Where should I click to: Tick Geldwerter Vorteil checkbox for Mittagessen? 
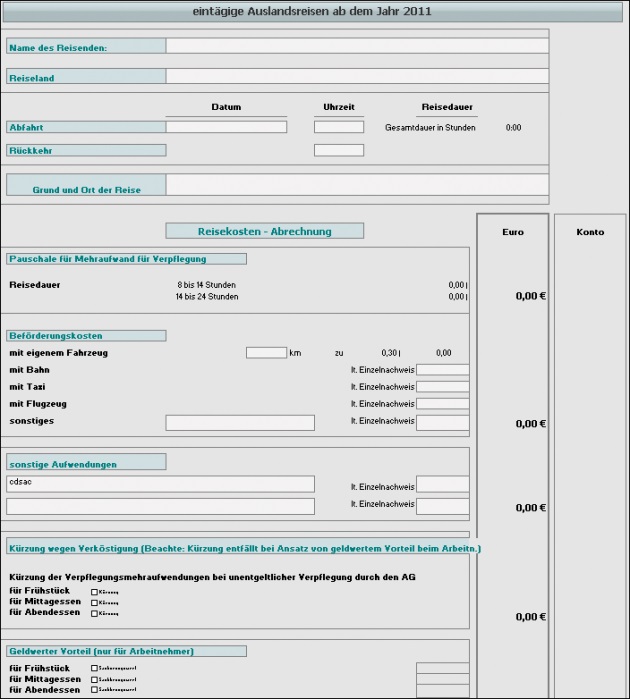pyautogui.click(x=95, y=679)
